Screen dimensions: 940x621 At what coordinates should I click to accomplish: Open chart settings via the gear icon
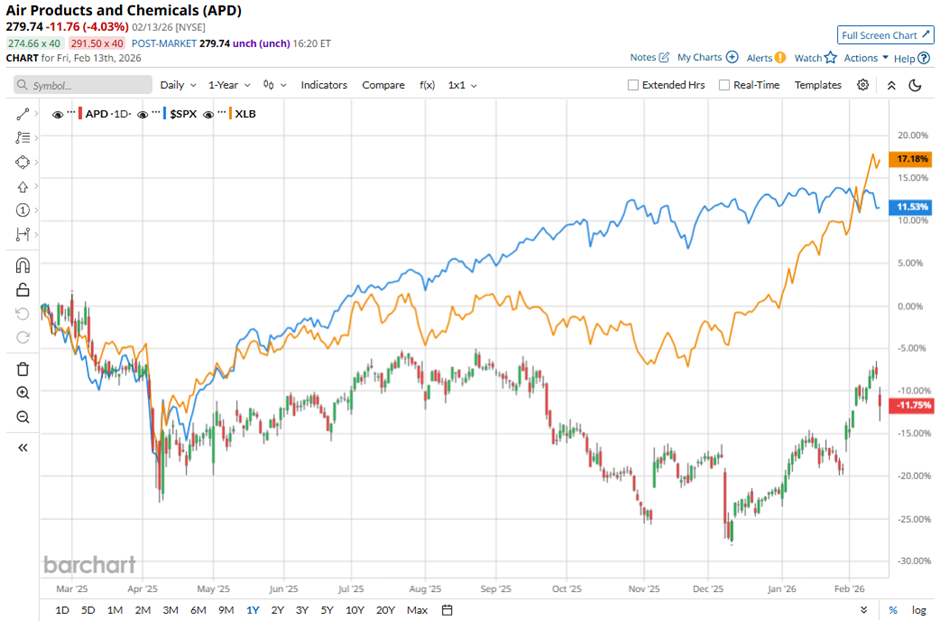pyautogui.click(x=862, y=85)
